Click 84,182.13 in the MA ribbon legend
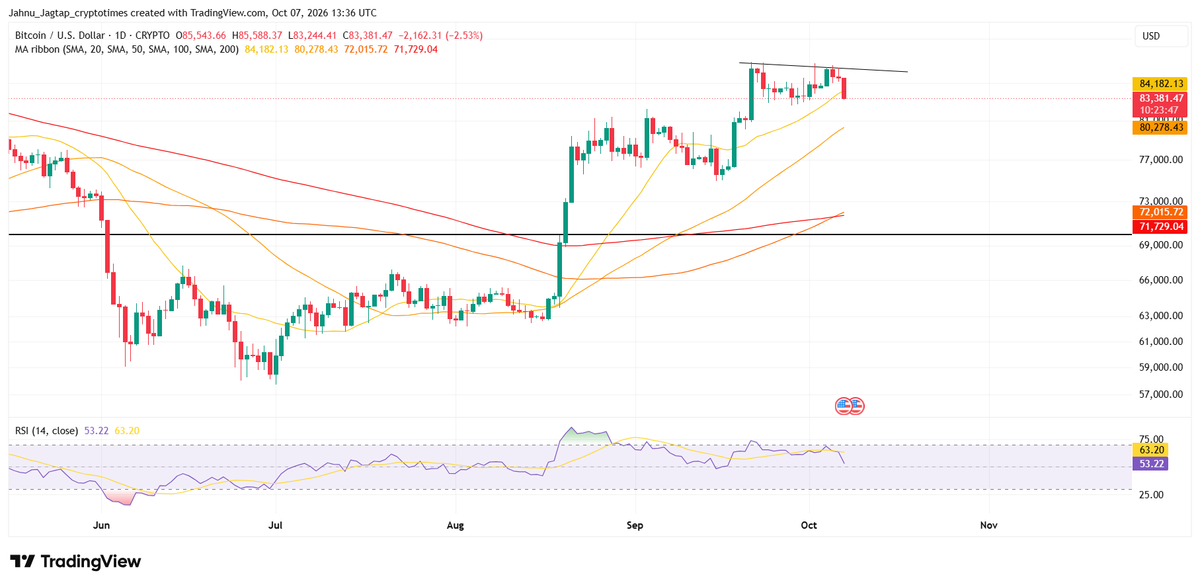Image resolution: width=1200 pixels, height=586 pixels. pyautogui.click(x=265, y=50)
